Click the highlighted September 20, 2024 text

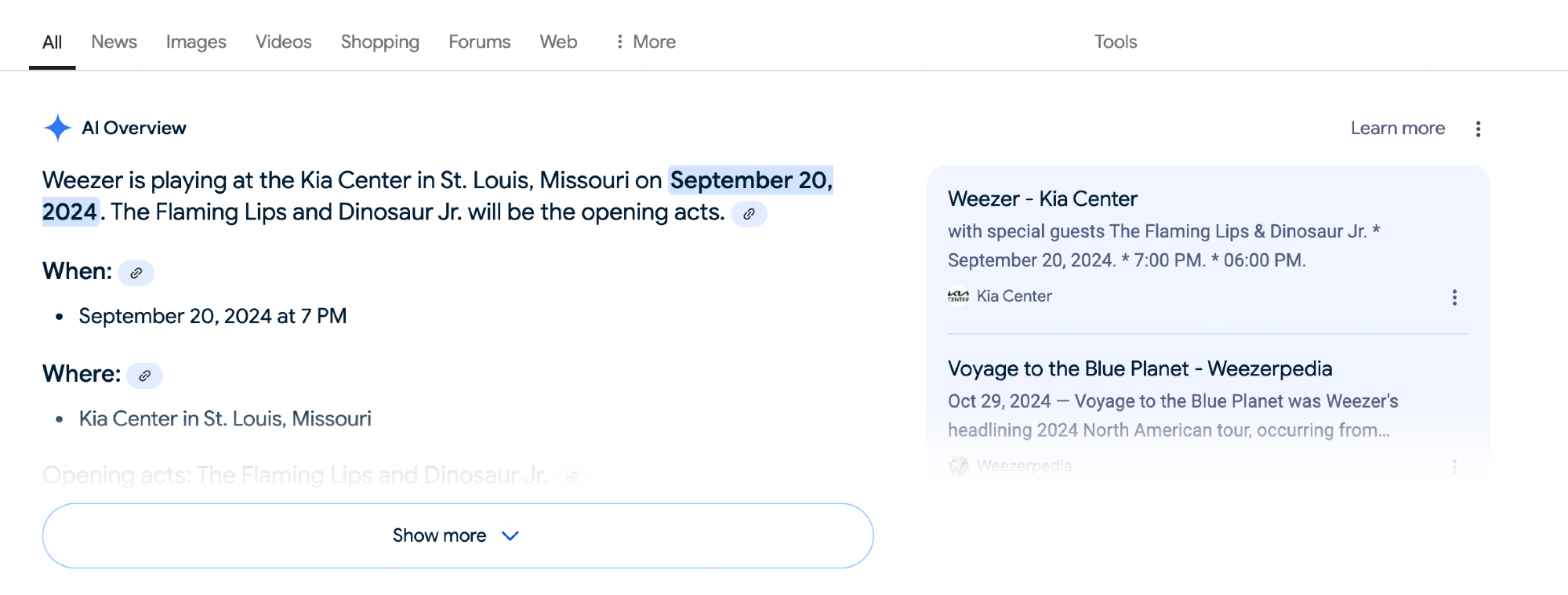[x=750, y=180]
